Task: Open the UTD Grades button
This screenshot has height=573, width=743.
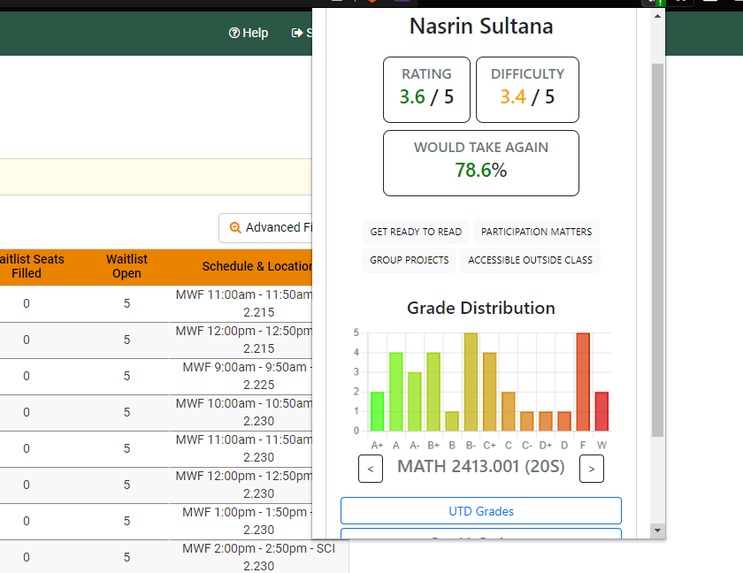Action: (481, 511)
